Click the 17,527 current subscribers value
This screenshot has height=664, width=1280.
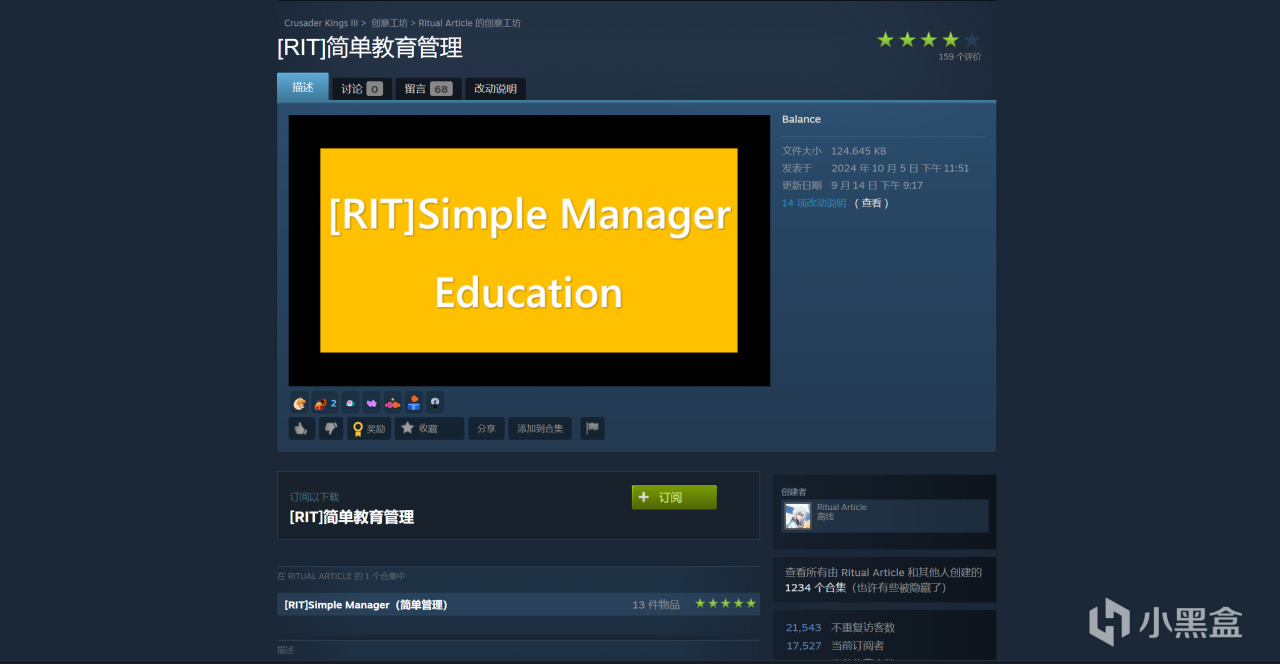point(803,645)
